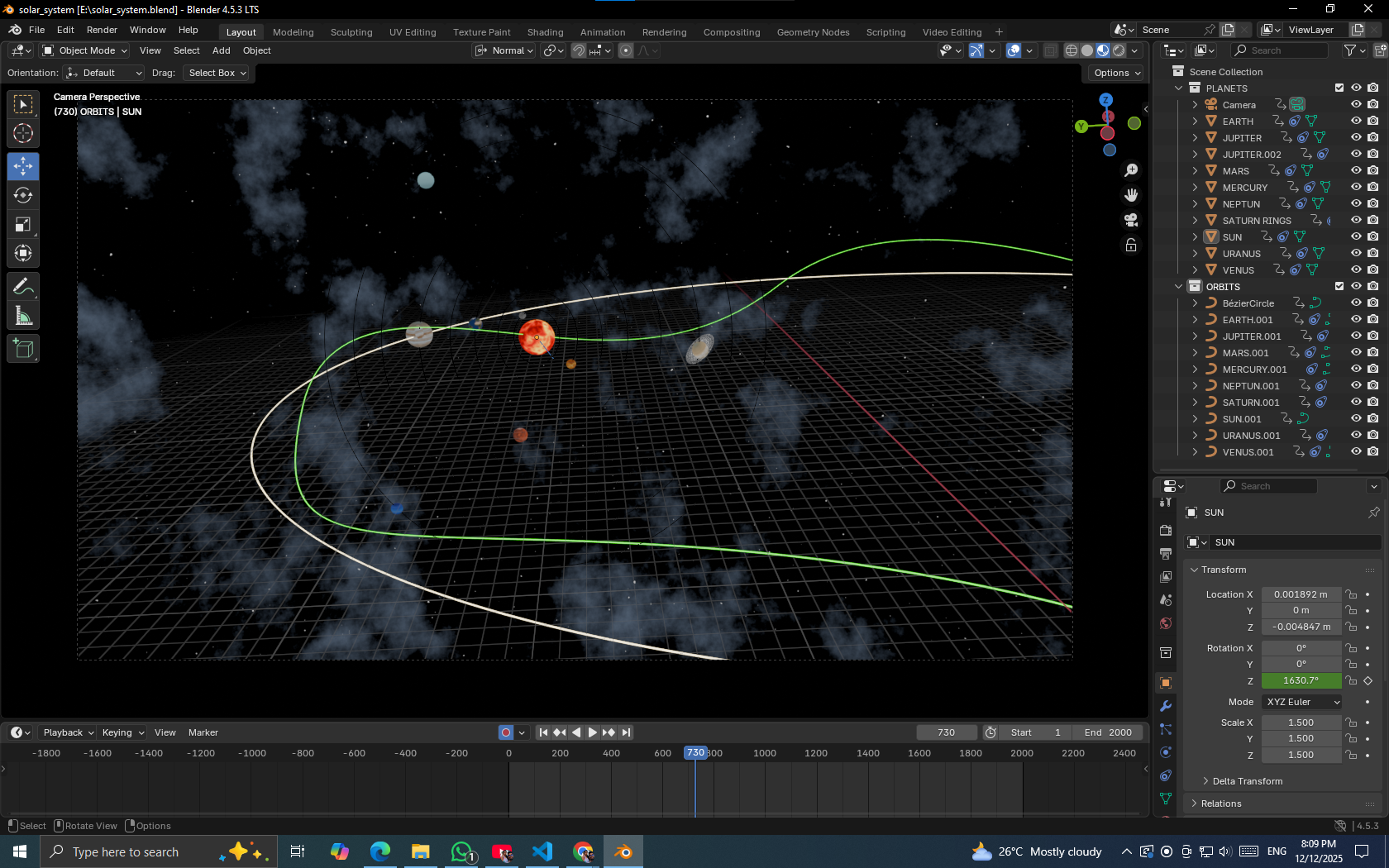Open Output Properties printer tab
The width and height of the screenshot is (1389, 868).
click(x=1165, y=553)
